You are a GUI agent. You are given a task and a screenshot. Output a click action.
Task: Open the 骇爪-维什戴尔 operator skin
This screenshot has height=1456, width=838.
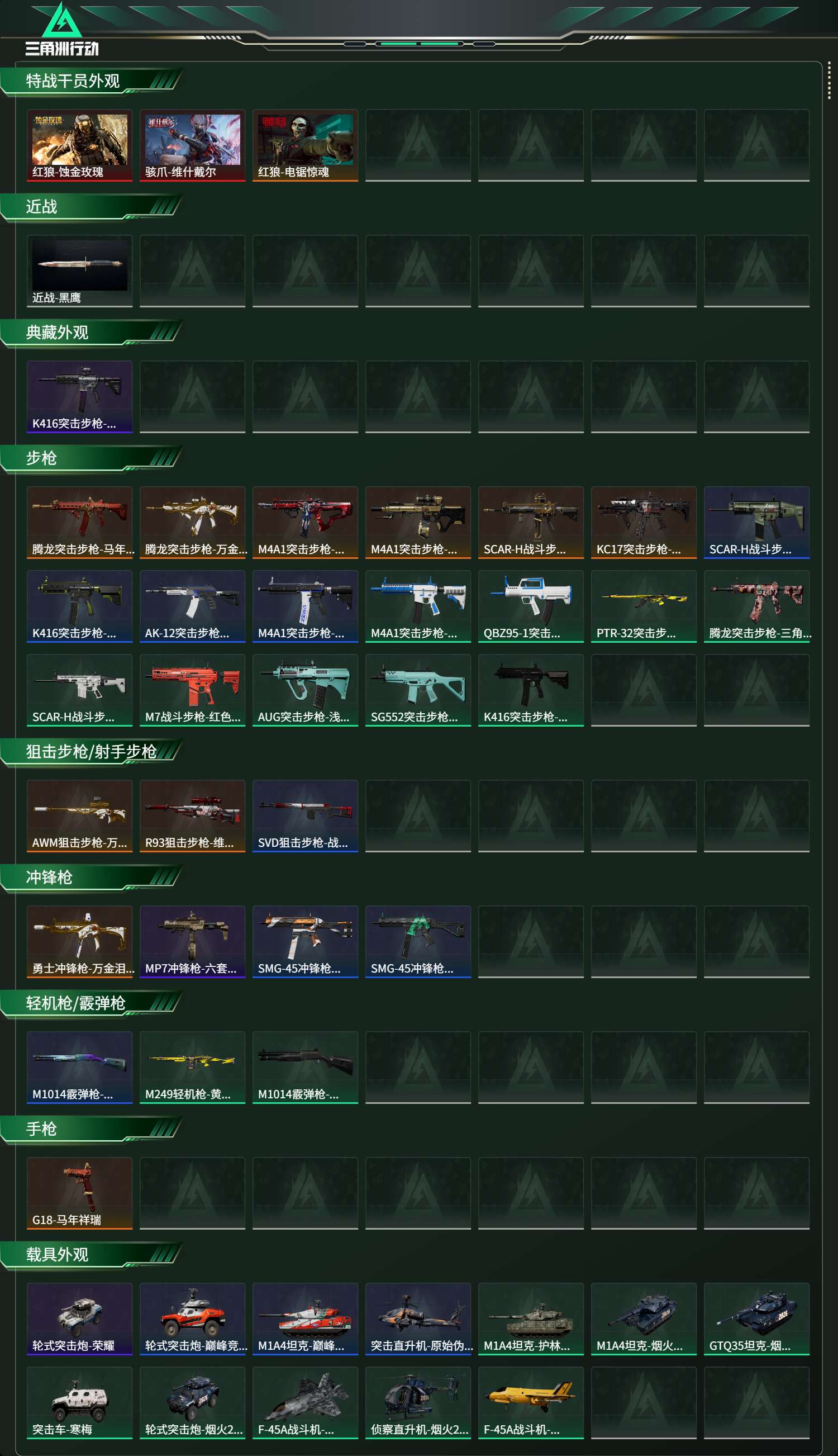pos(192,146)
